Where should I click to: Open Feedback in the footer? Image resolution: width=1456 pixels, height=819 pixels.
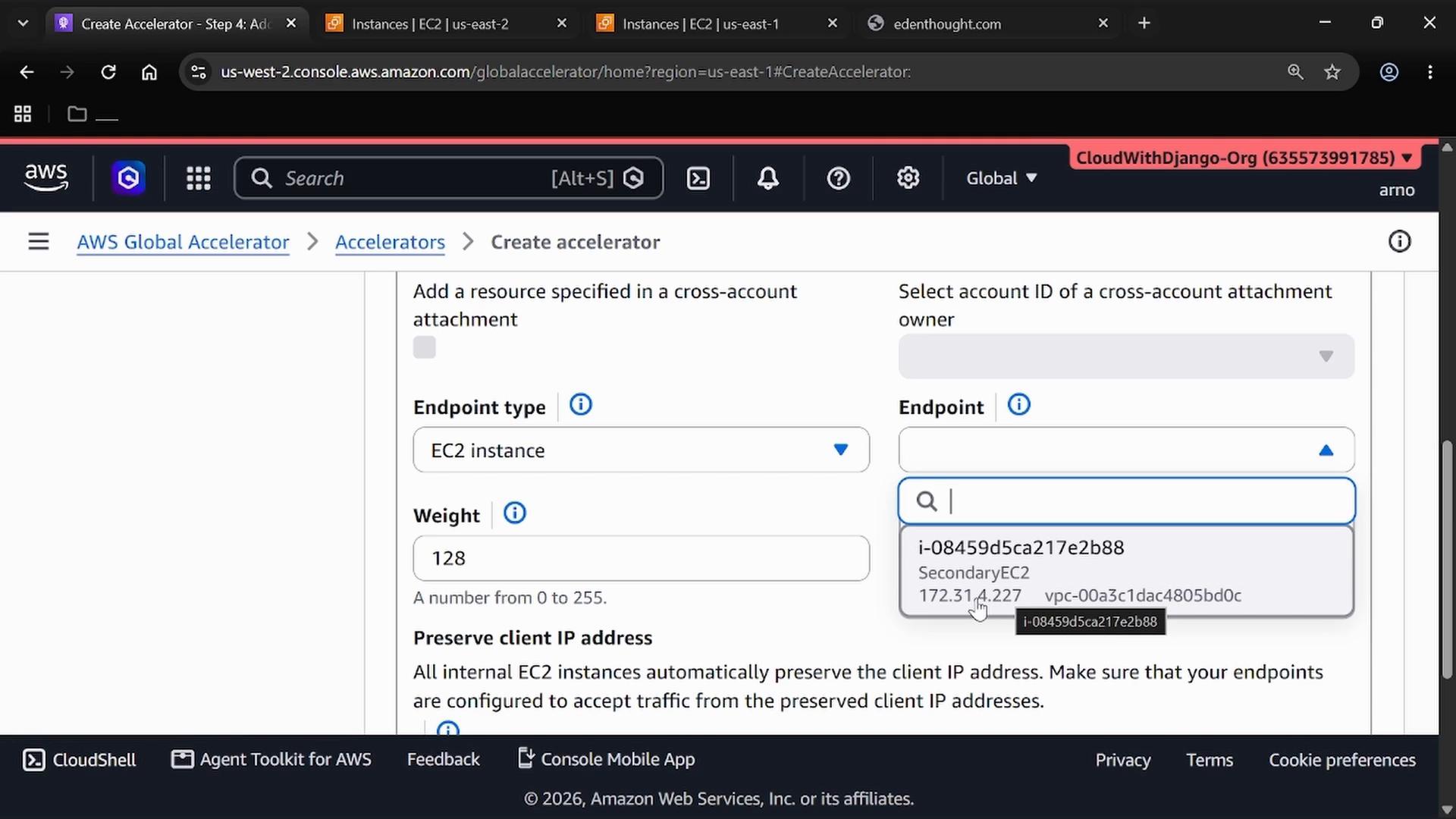pyautogui.click(x=443, y=759)
